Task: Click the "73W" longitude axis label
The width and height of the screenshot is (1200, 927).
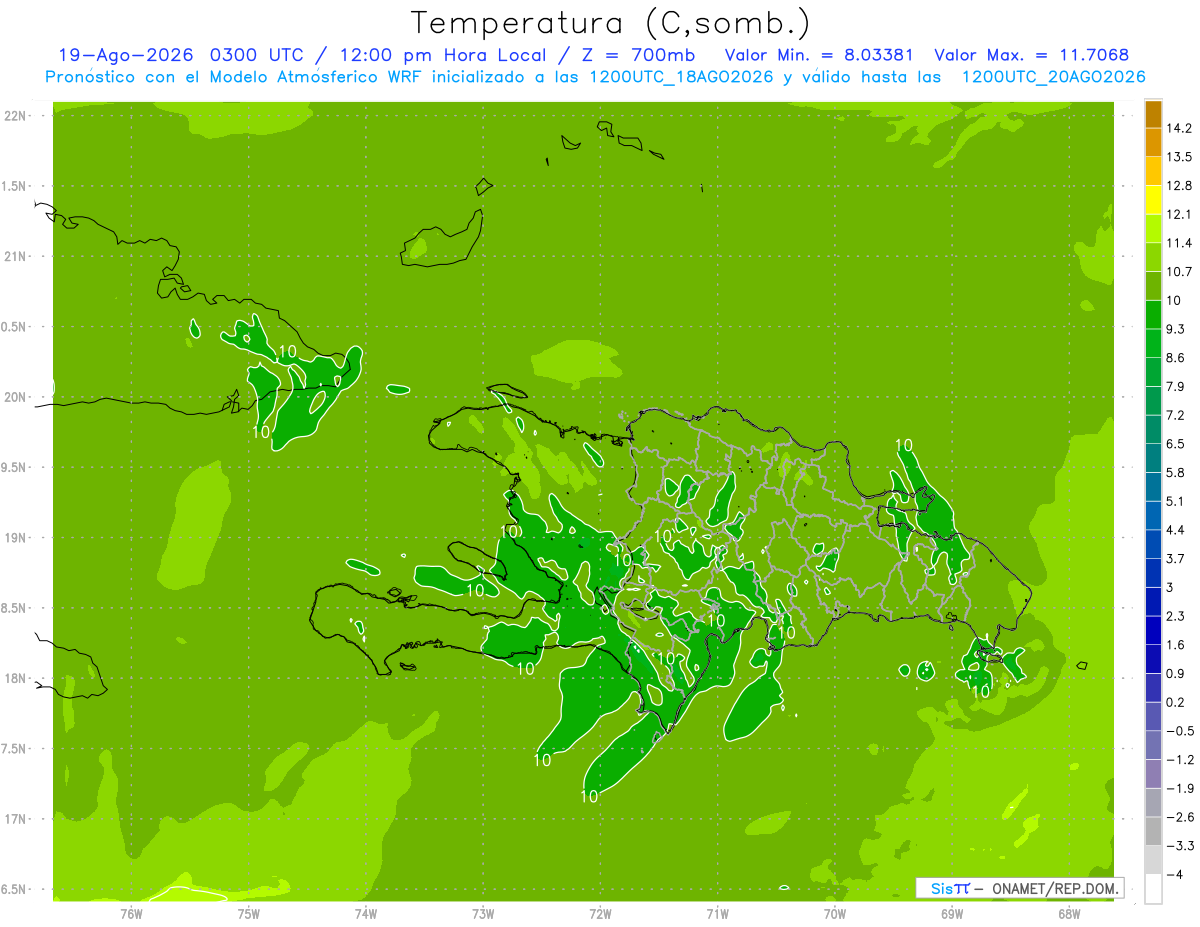Action: pos(483,914)
